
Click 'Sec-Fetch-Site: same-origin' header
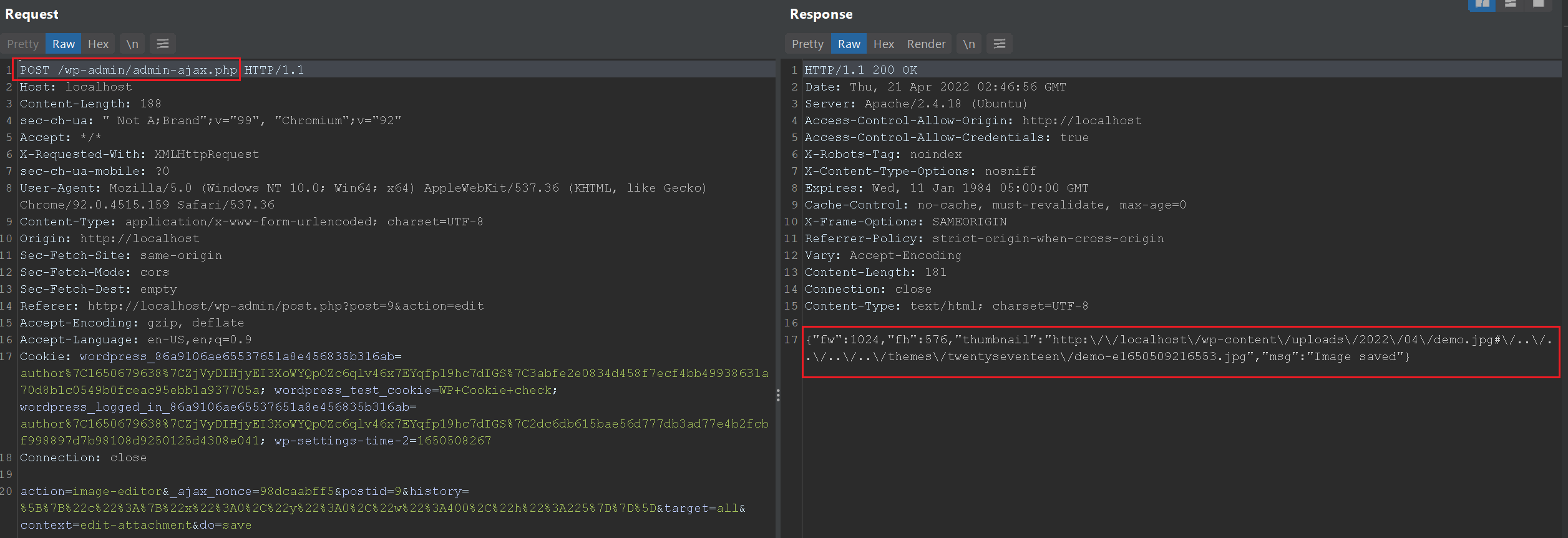120,255
